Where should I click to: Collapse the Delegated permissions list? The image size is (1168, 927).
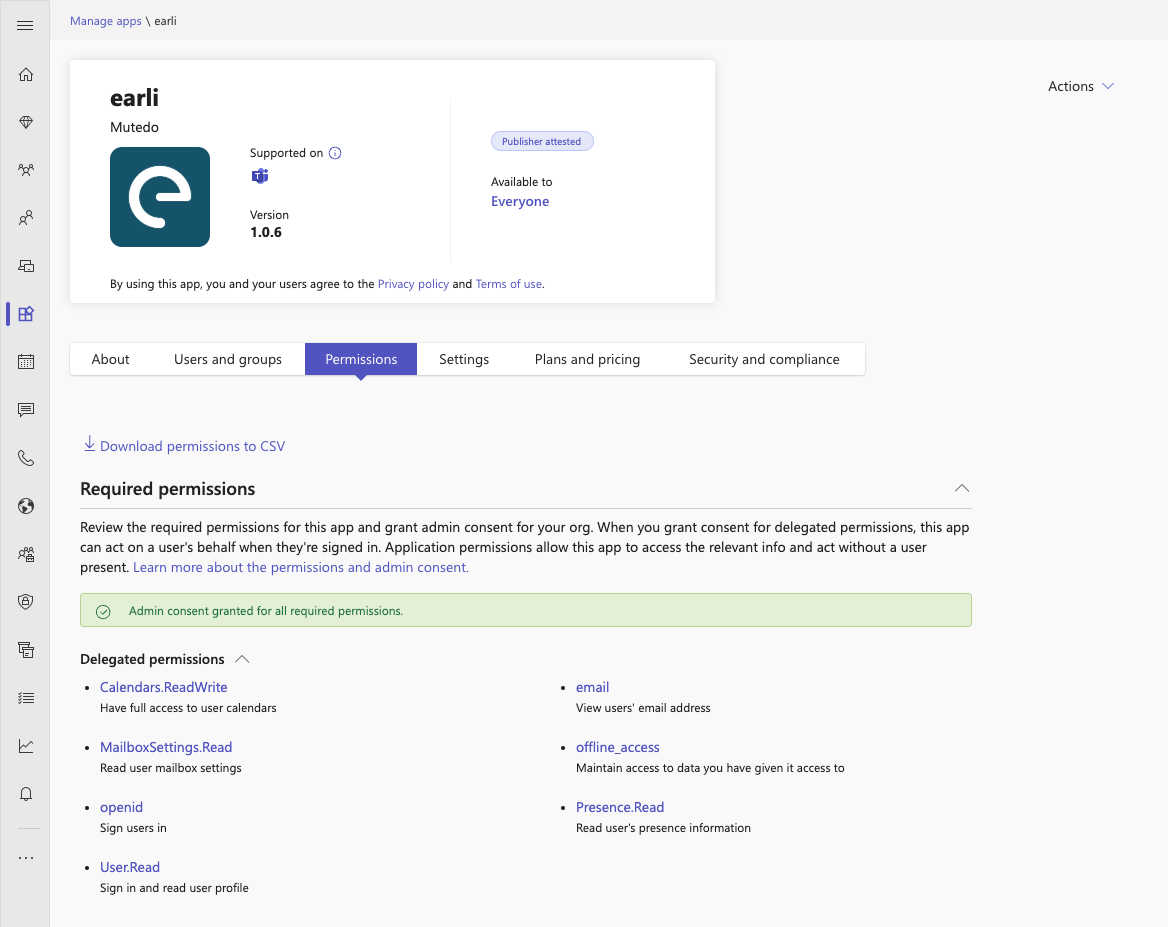click(242, 659)
